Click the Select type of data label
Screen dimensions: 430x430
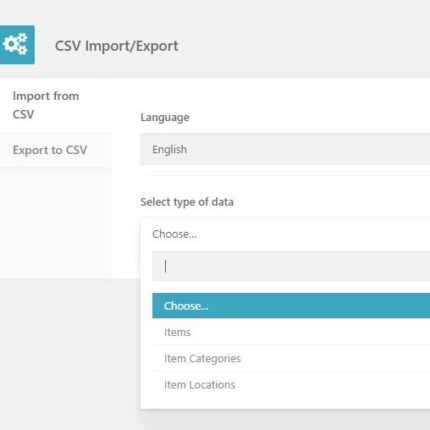(x=187, y=202)
